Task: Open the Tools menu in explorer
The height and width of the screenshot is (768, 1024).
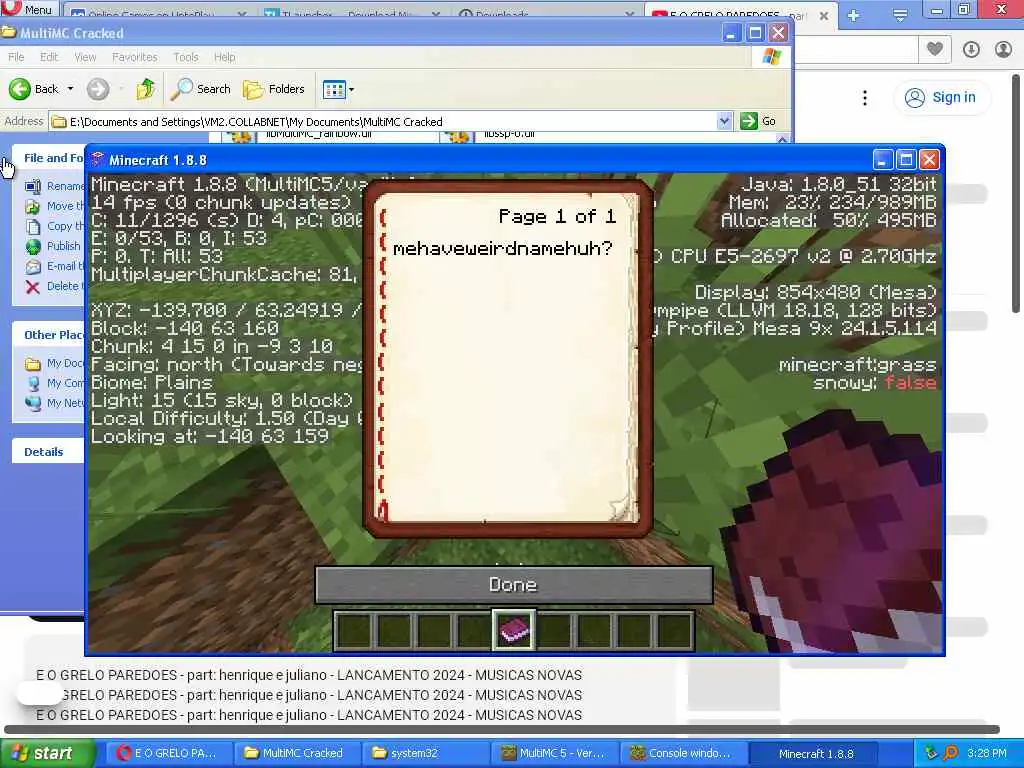Action: click(185, 57)
